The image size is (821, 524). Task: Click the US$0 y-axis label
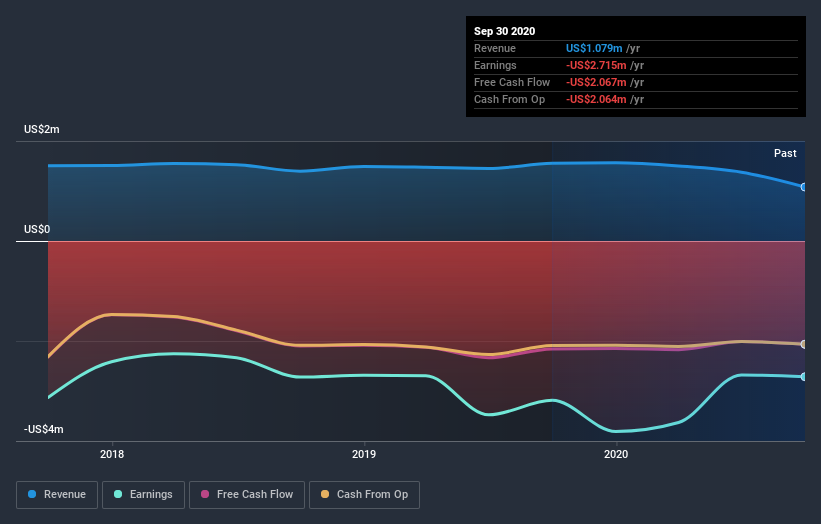pyautogui.click(x=37, y=229)
